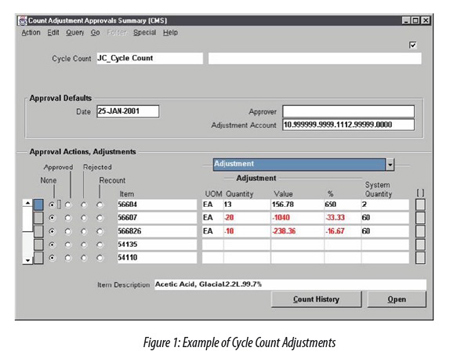
Task: Click item cell 54135
Action: click(157, 244)
